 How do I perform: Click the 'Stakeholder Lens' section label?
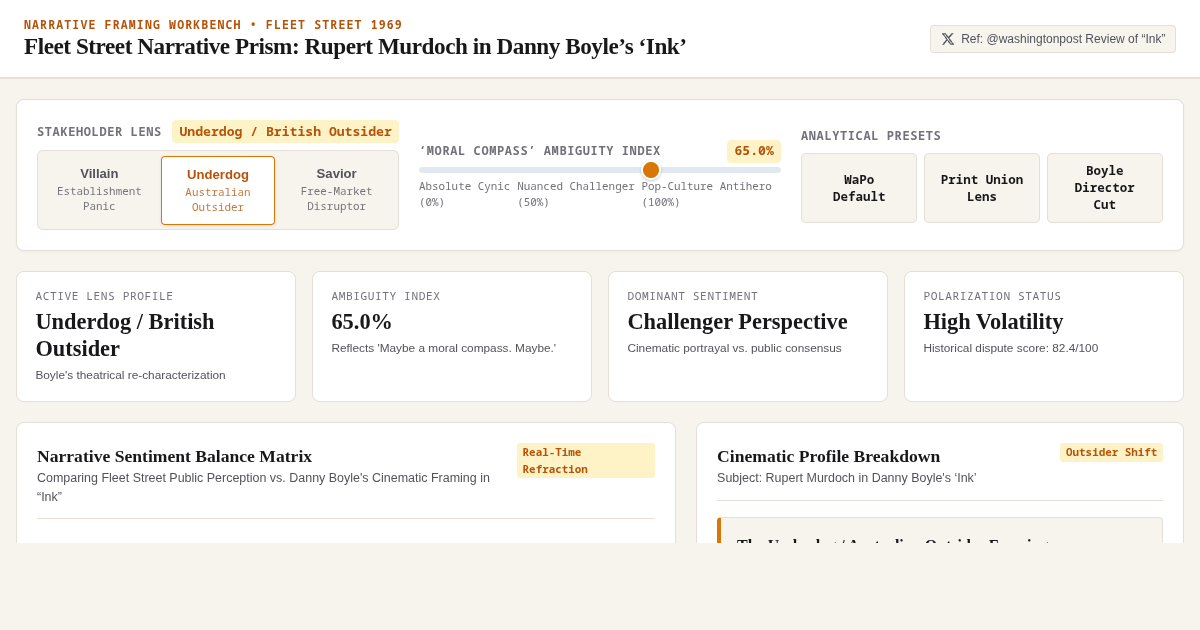pos(99,132)
